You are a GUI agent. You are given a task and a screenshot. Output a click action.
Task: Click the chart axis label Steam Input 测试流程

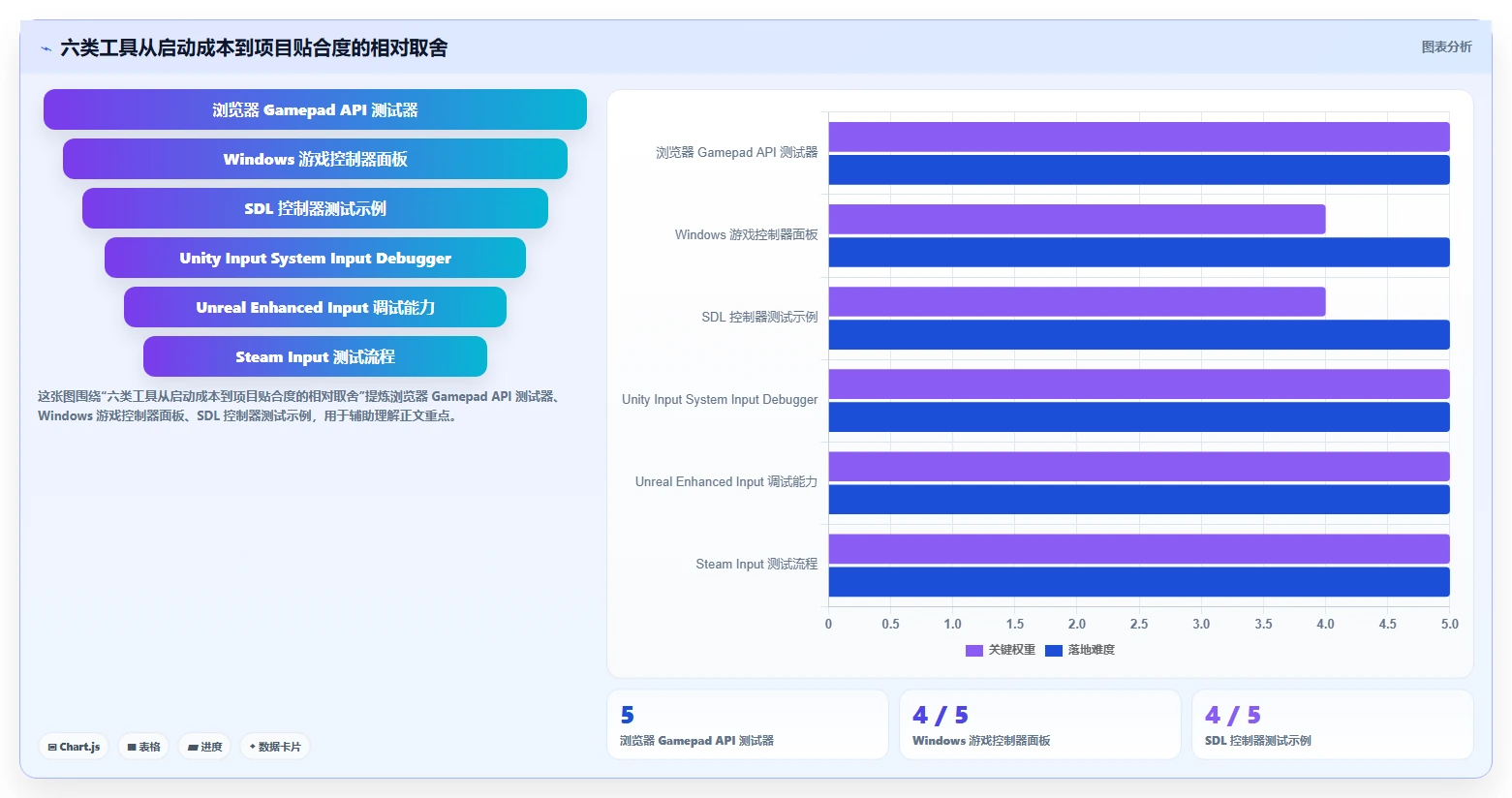tap(756, 564)
